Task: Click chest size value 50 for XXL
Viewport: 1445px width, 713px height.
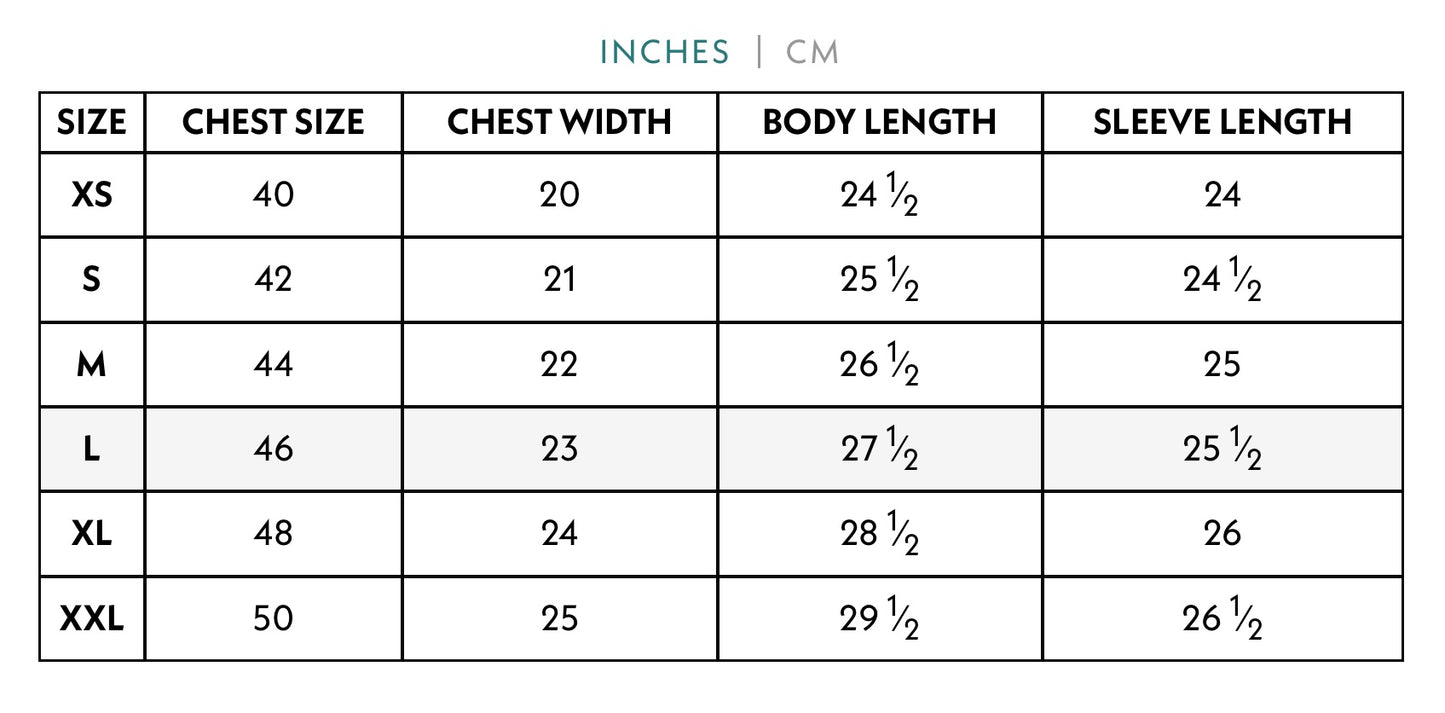Action: (273, 619)
